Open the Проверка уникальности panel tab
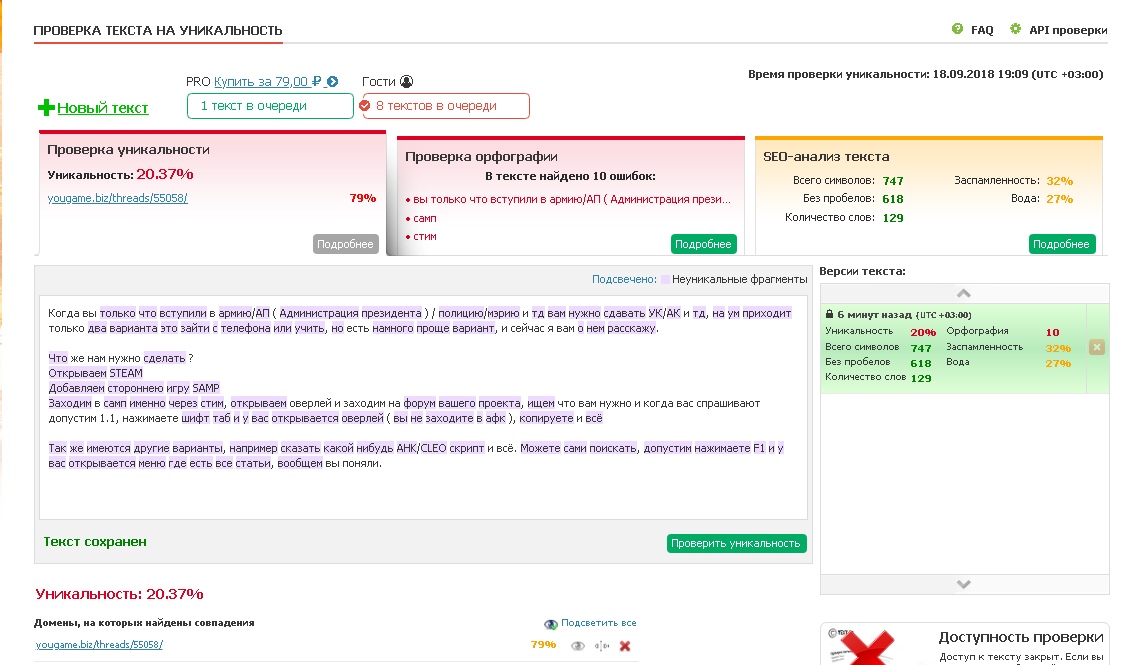The image size is (1131, 665). click(128, 150)
